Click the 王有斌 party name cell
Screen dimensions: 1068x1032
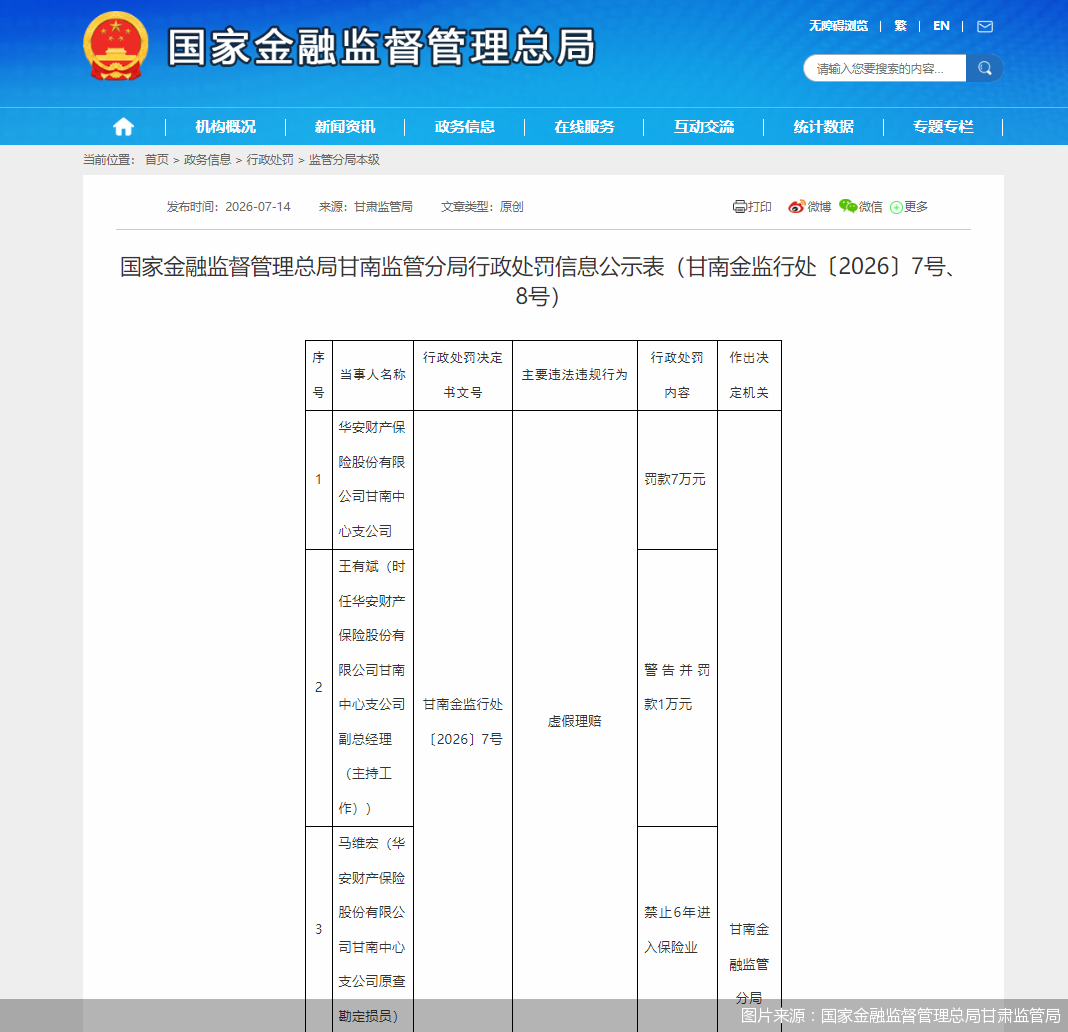click(x=373, y=687)
